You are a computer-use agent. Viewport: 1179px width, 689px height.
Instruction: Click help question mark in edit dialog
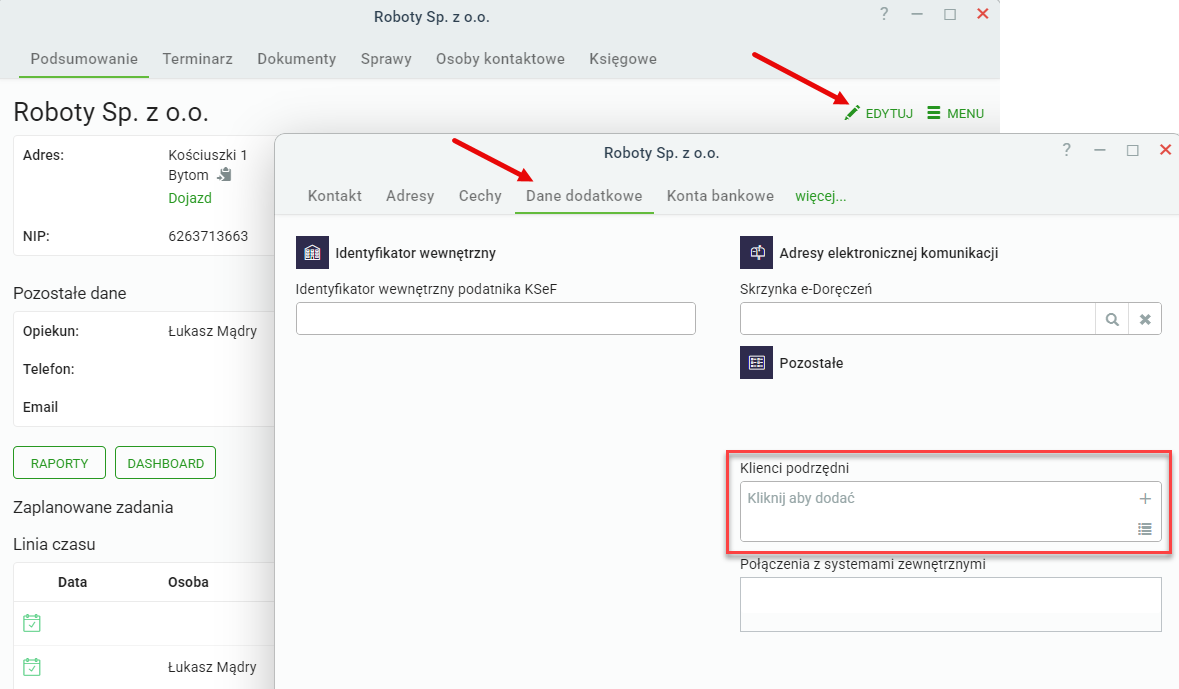[x=1066, y=150]
